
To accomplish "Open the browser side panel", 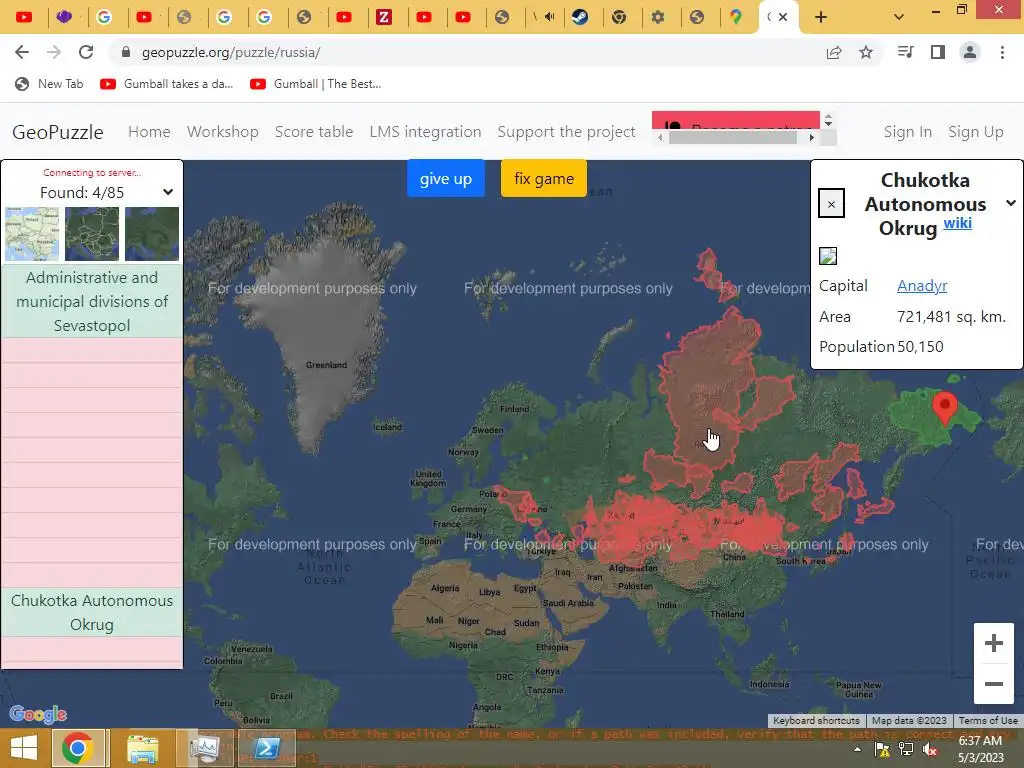I will click(938, 52).
